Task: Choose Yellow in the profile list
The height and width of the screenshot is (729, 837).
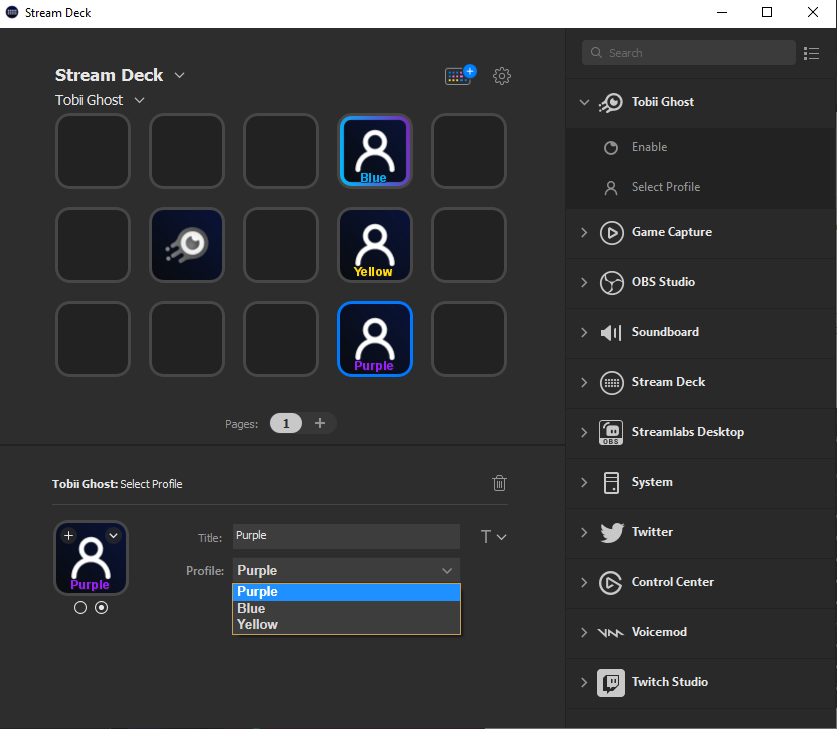Action: click(346, 624)
